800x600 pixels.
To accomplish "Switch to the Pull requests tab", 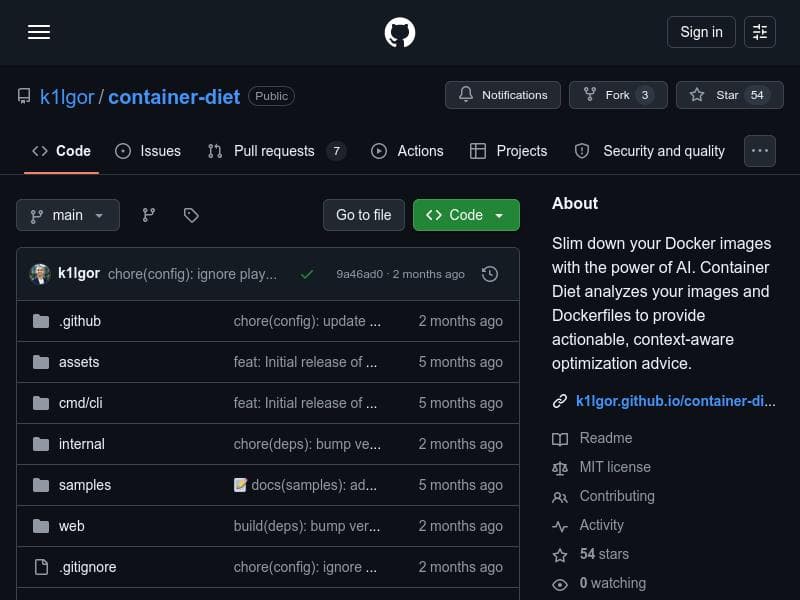I will pos(275,151).
